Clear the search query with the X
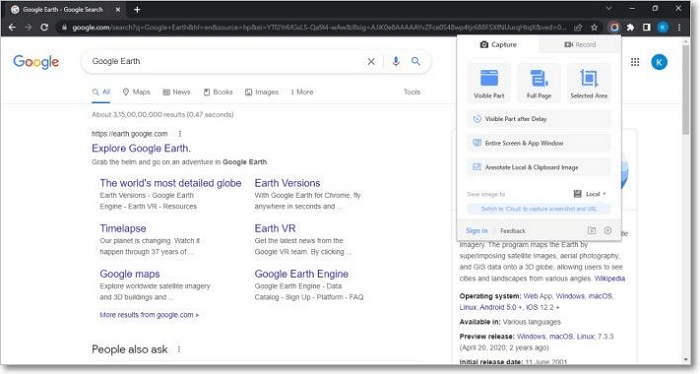This screenshot has width=700, height=374. tap(371, 62)
